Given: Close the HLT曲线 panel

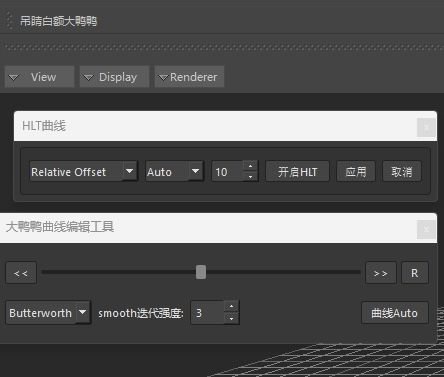Looking at the screenshot, I should (x=426, y=127).
